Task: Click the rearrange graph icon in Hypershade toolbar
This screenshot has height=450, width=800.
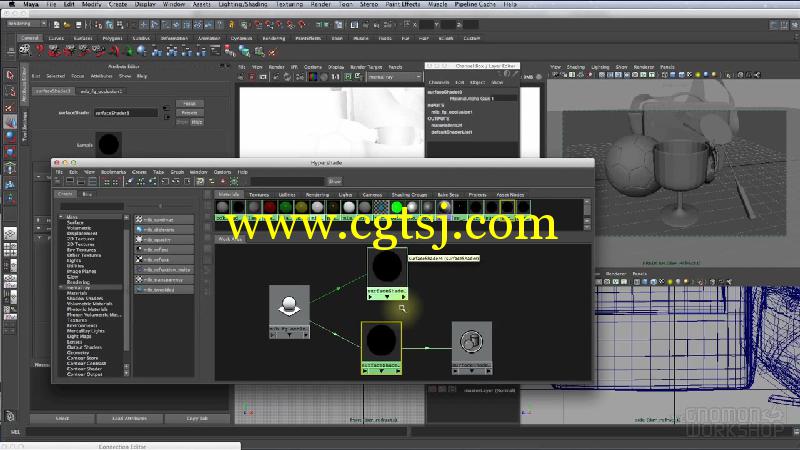Action: [x=141, y=181]
